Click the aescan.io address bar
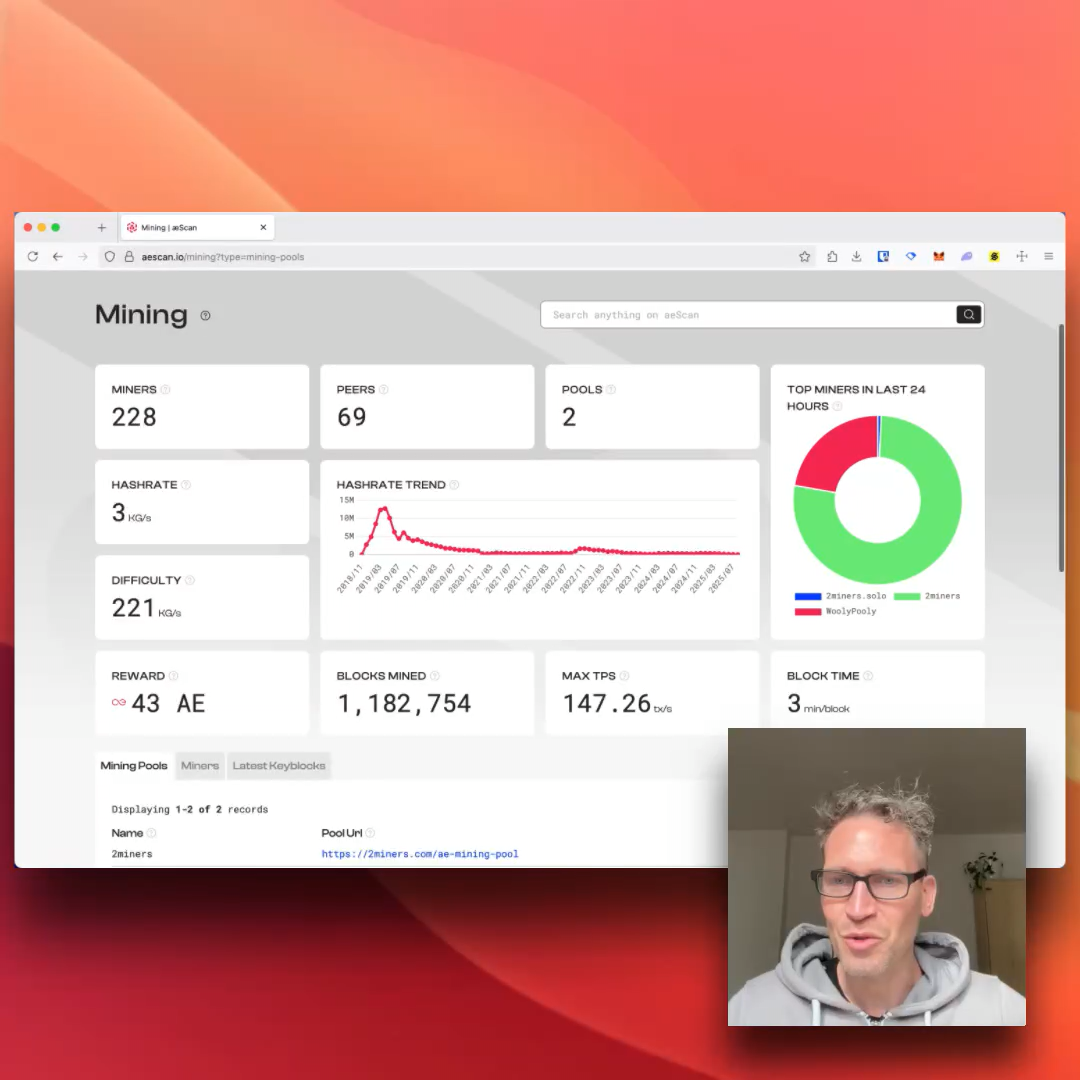 click(455, 256)
